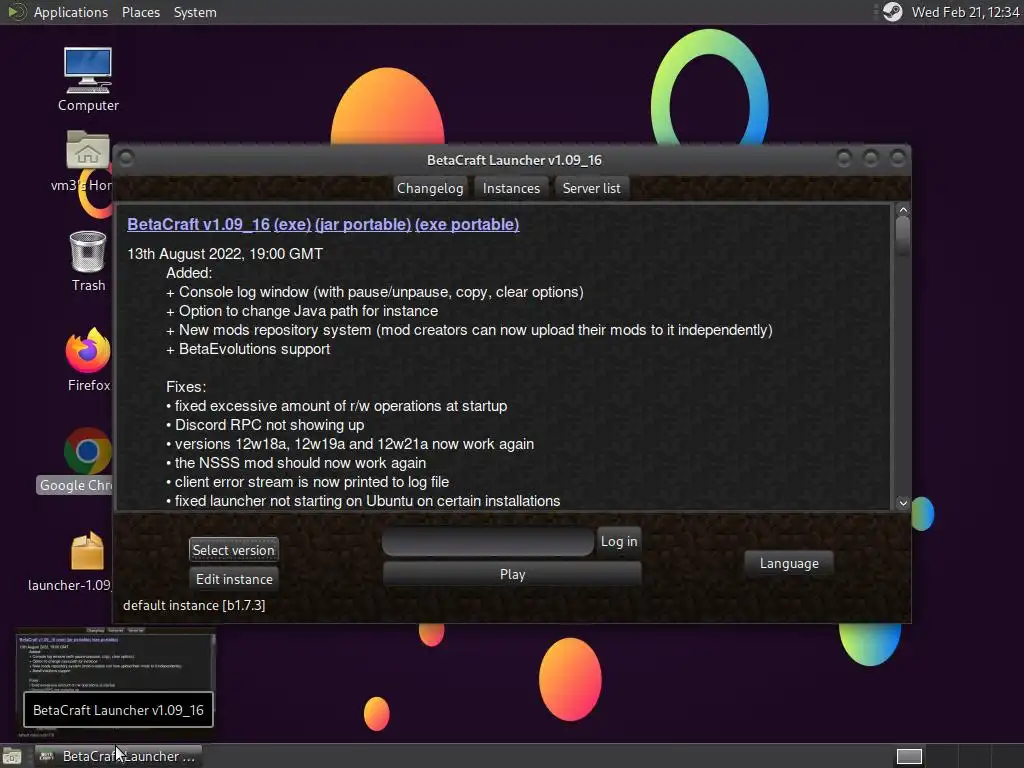Switch to the Instances tab
This screenshot has height=768, width=1024.
point(511,188)
